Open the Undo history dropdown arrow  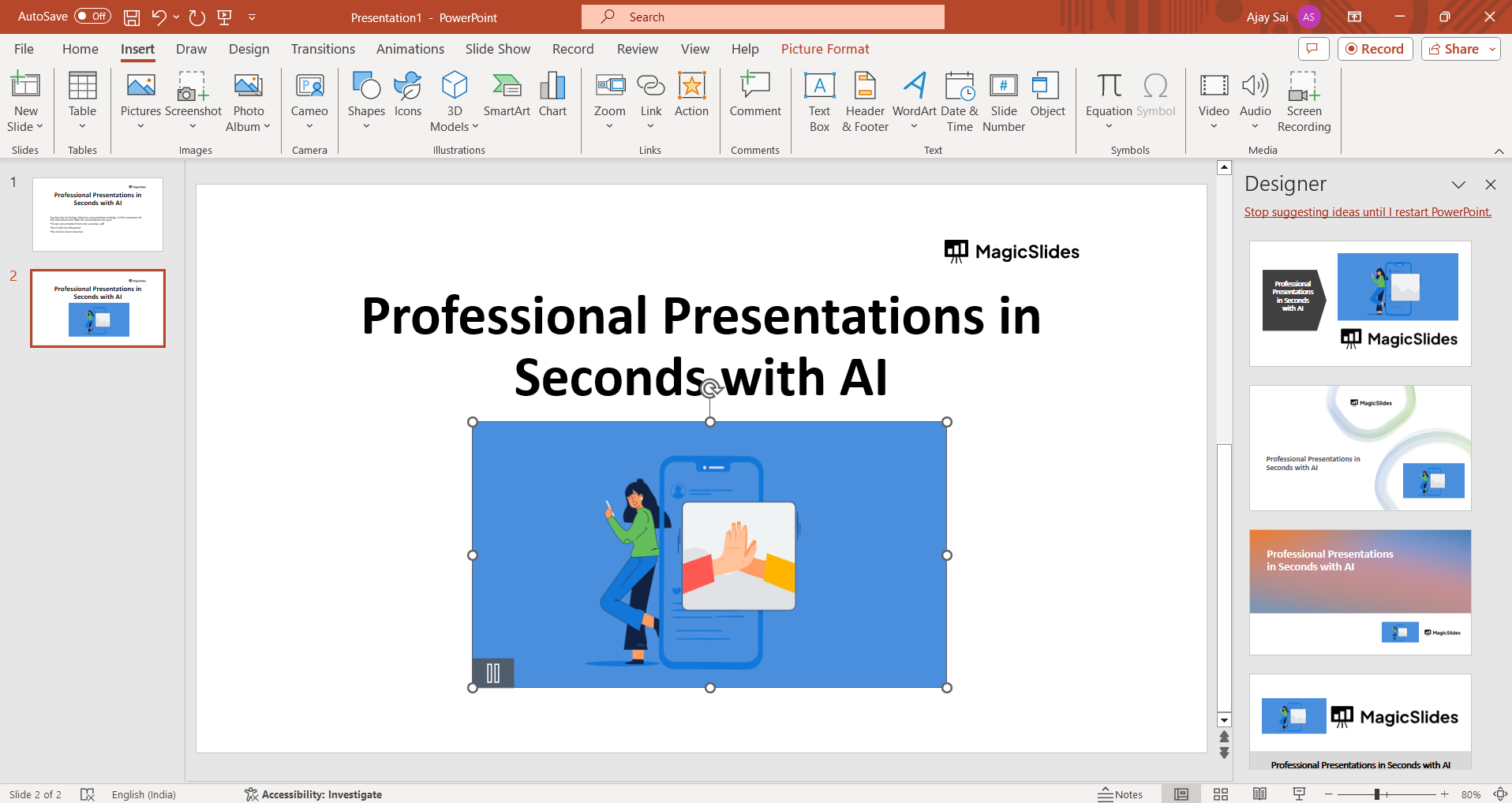pyautogui.click(x=176, y=17)
